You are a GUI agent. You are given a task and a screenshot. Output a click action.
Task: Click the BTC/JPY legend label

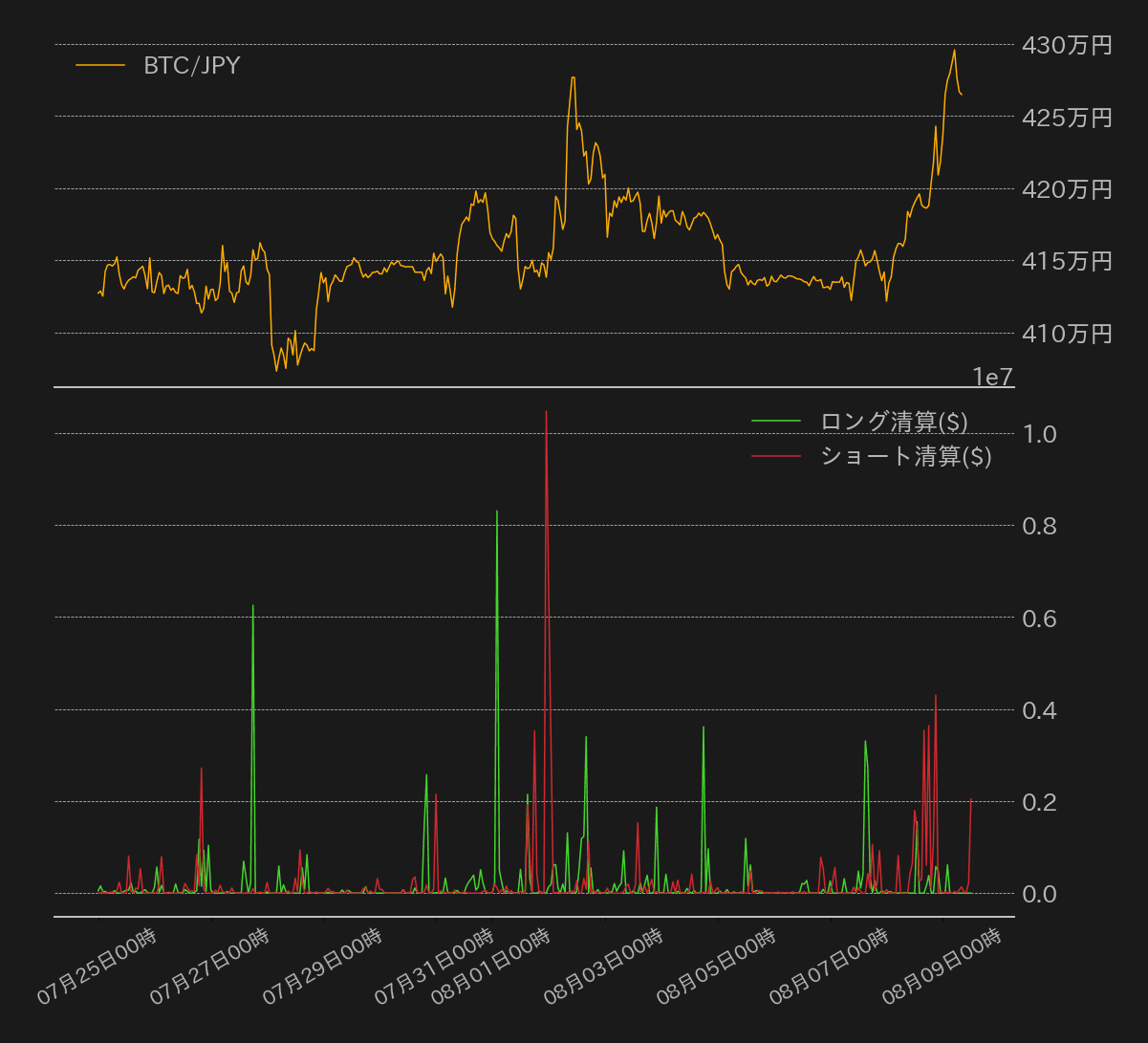tap(191, 66)
